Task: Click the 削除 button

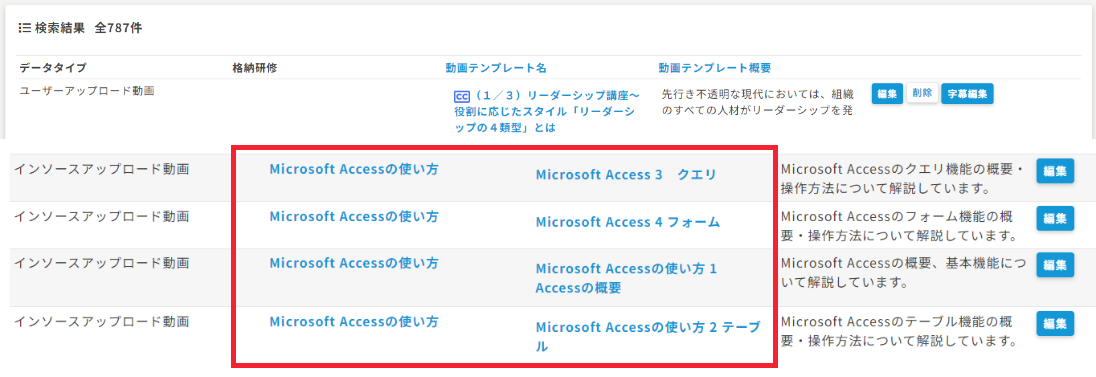Action: tap(922, 94)
